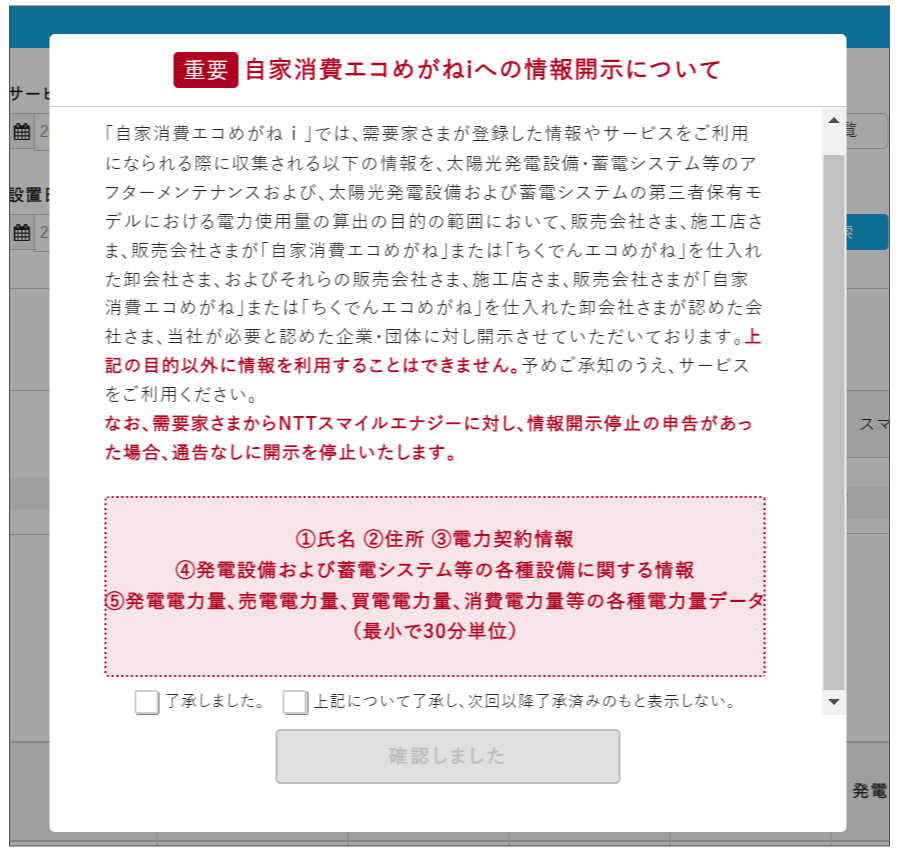Click the red 重要 badge in the title
Image resolution: width=900 pixels, height=855 pixels.
[205, 70]
